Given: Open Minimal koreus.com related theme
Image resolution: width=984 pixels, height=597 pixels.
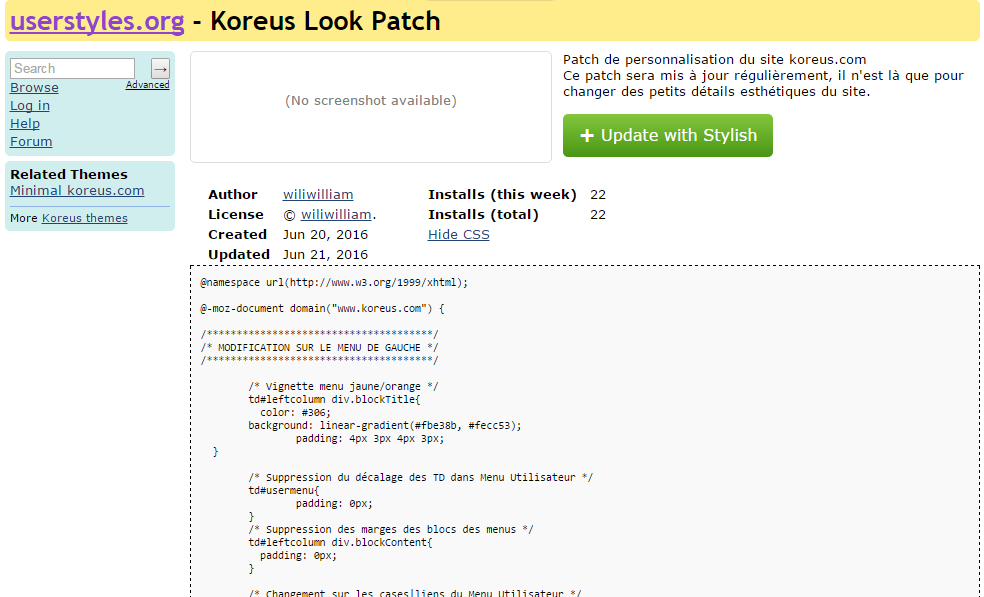Looking at the screenshot, I should pyautogui.click(x=77, y=191).
